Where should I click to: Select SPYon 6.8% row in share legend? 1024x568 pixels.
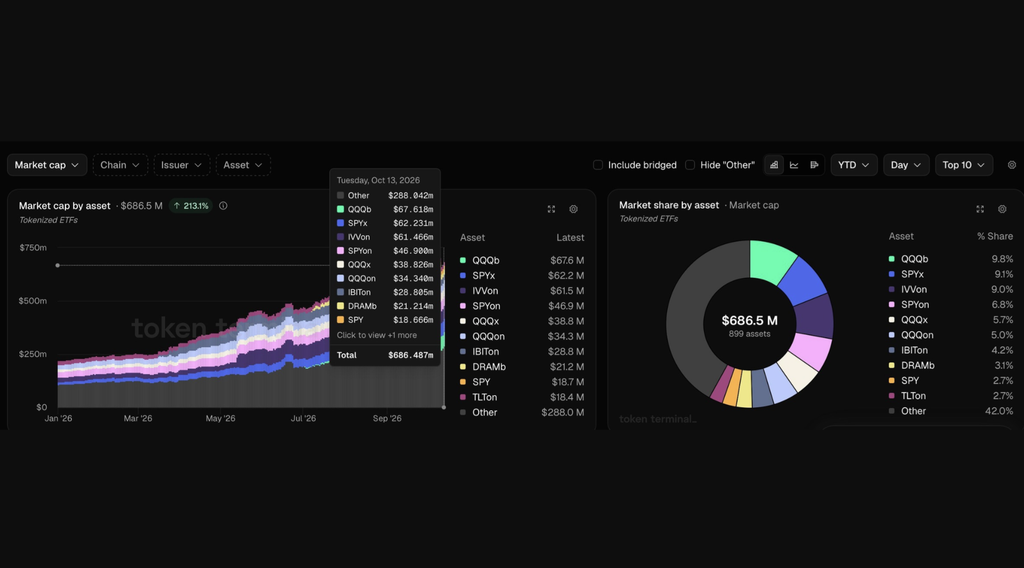tap(951, 305)
